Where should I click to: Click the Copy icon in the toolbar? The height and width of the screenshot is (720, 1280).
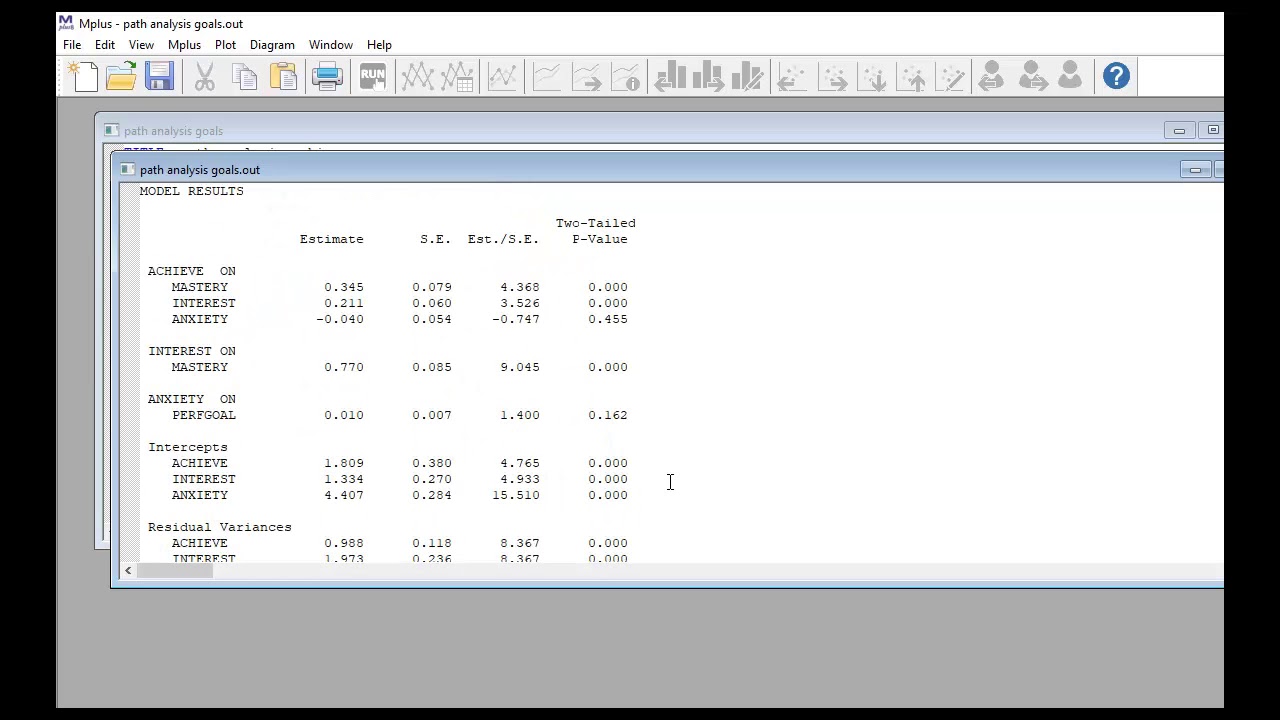244,76
